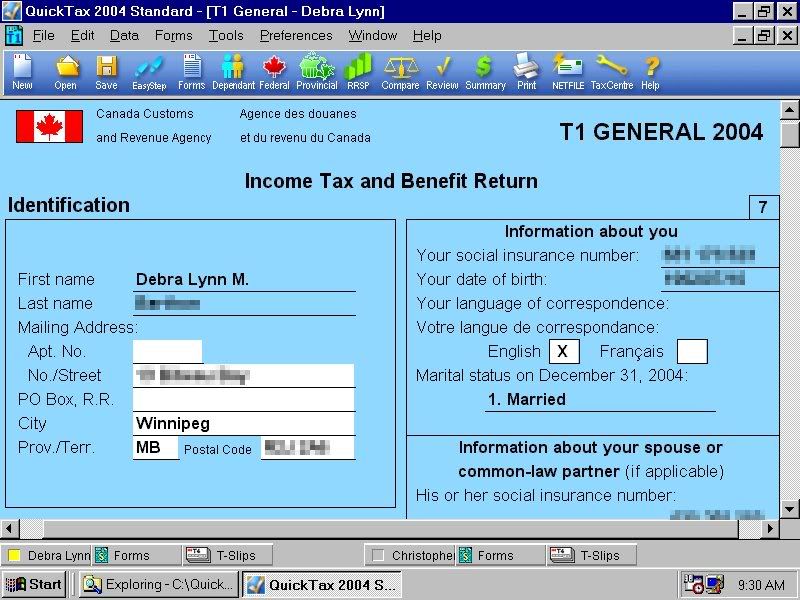800x600 pixels.
Task: Open Christopher's Forms tab
Action: point(500,555)
